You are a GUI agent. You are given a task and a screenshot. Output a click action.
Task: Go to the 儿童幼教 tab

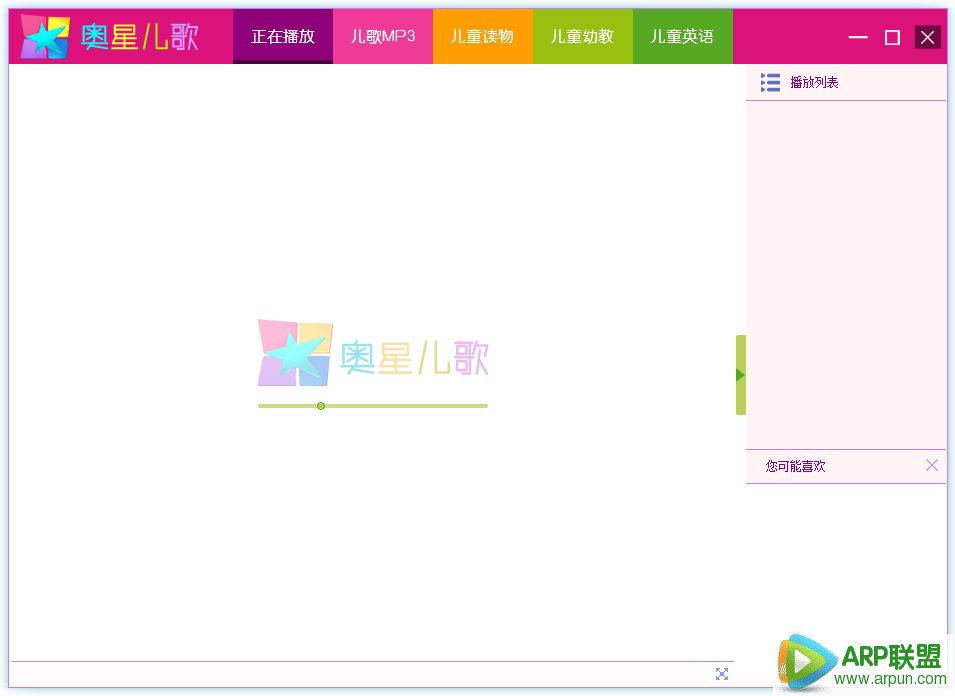pyautogui.click(x=582, y=37)
